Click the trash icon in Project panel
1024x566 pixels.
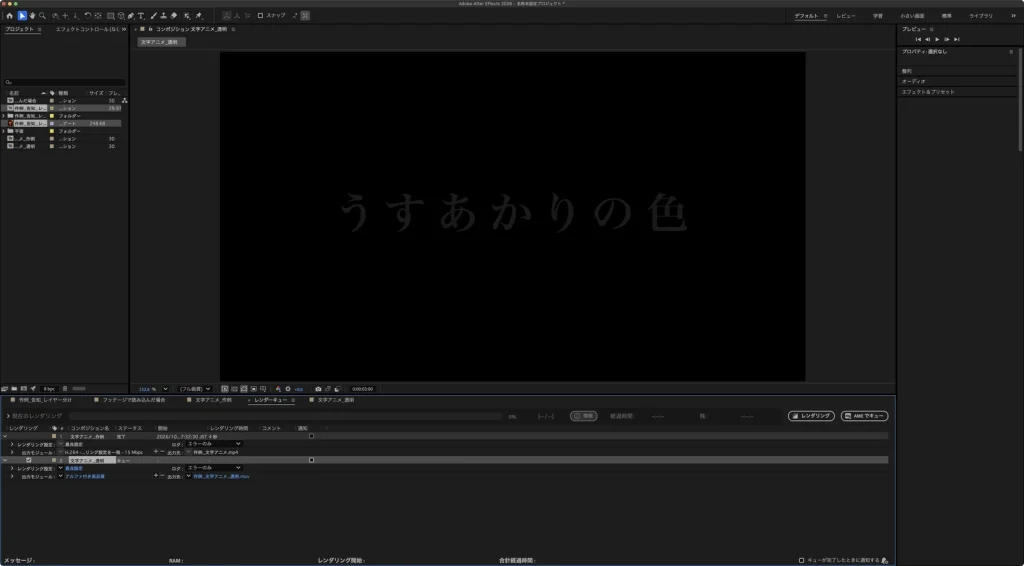(65, 388)
